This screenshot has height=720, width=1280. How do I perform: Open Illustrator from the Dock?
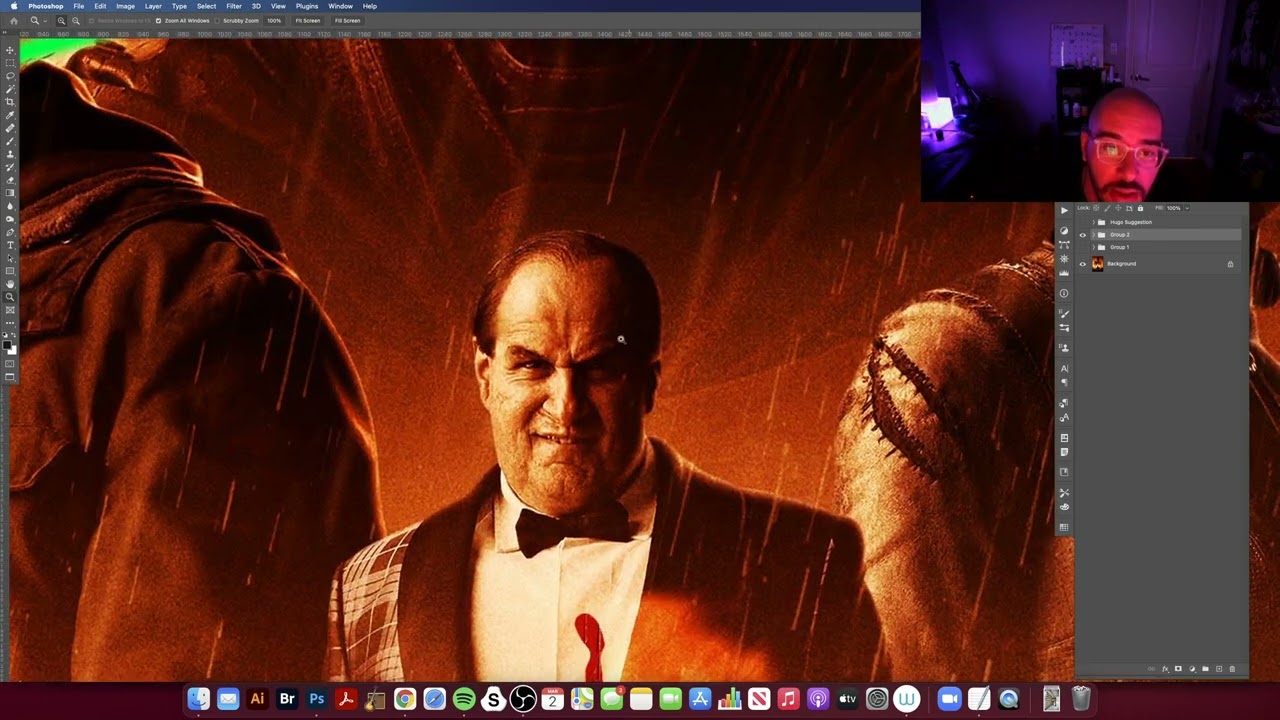tap(257, 699)
